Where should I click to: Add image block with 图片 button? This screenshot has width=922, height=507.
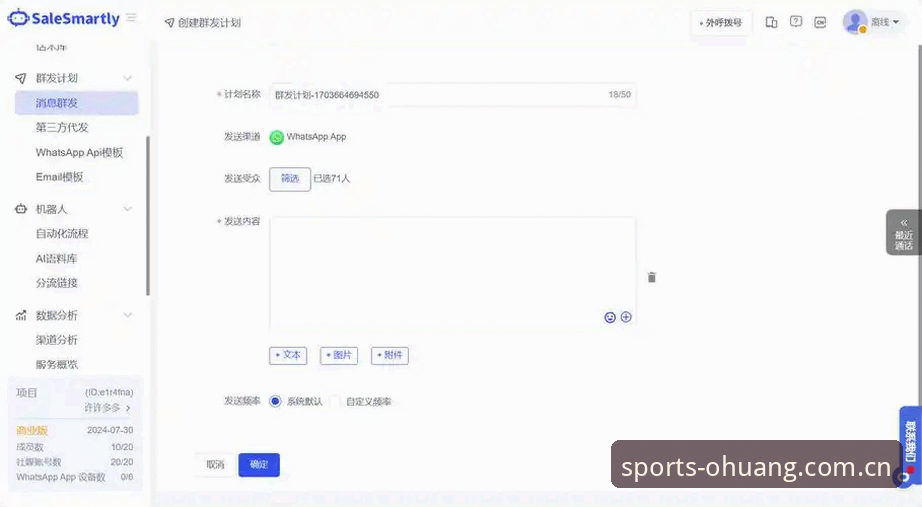[x=339, y=355]
